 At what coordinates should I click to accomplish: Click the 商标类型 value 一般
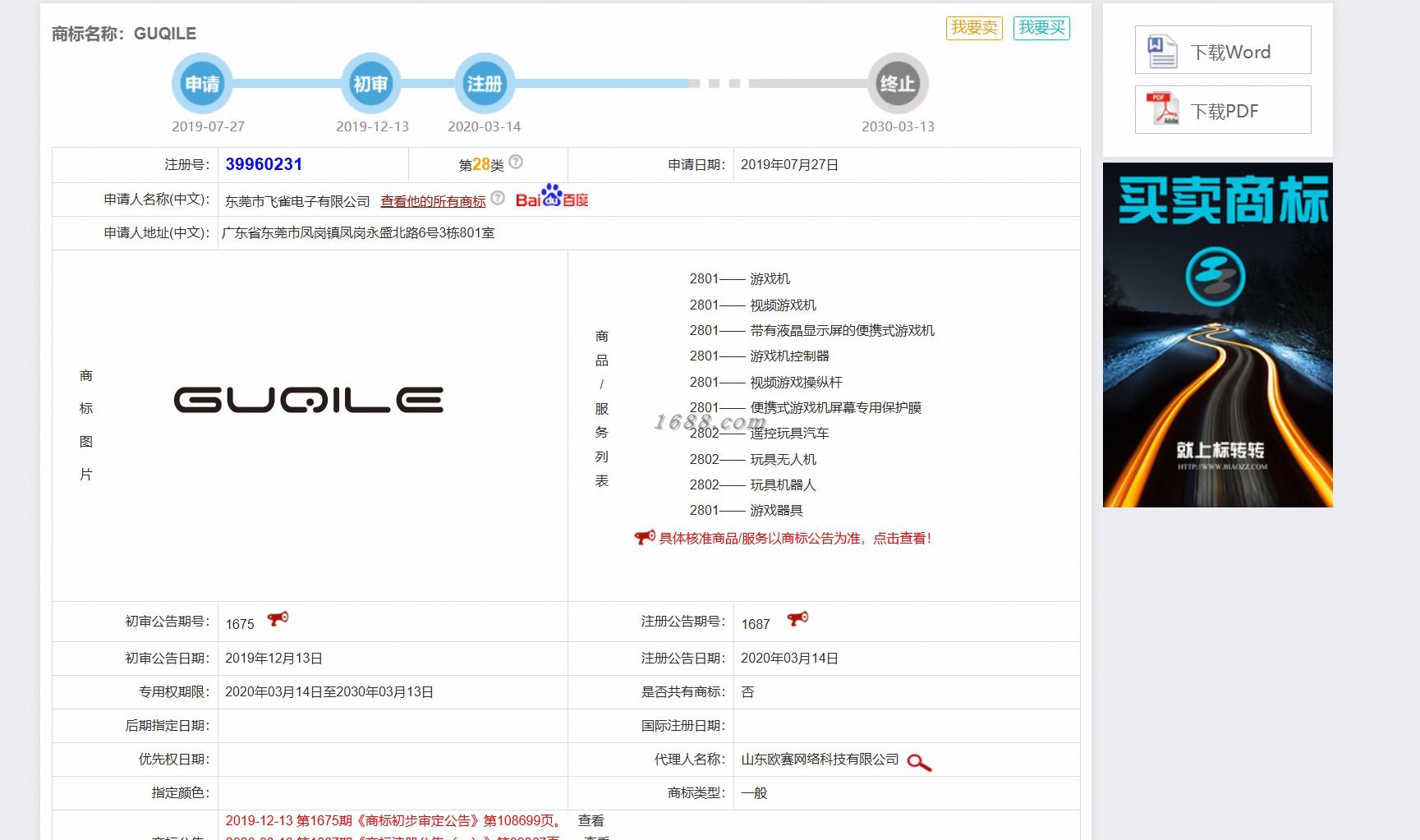754,793
